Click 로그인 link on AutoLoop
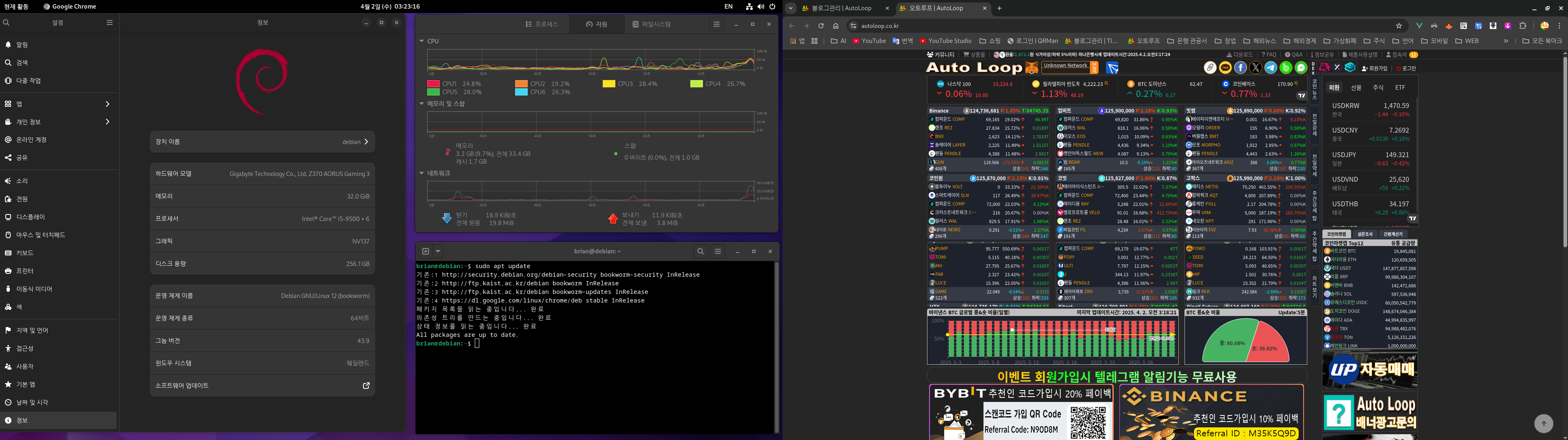The image size is (1568, 440). (x=1406, y=68)
